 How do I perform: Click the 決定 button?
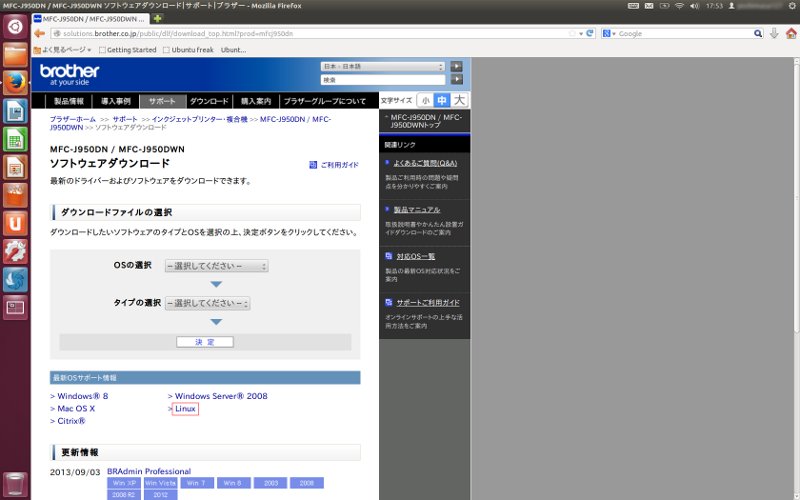coord(205,342)
